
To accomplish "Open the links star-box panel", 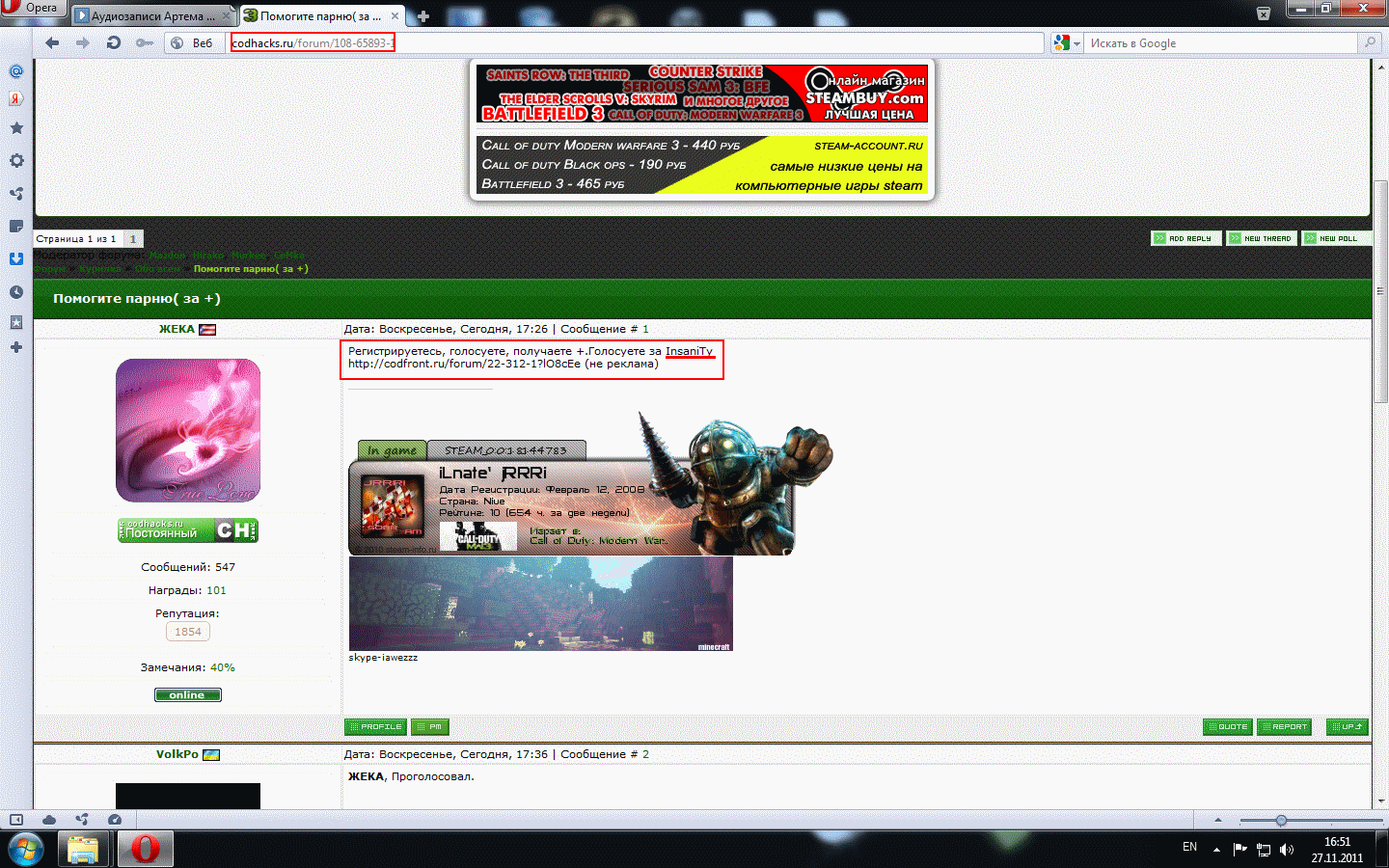I will pos(16,322).
